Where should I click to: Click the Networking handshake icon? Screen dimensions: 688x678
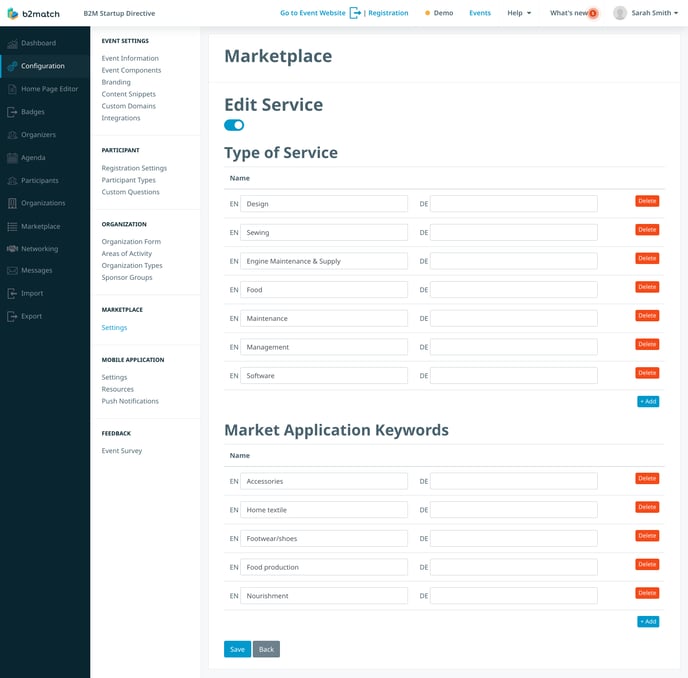point(12,249)
